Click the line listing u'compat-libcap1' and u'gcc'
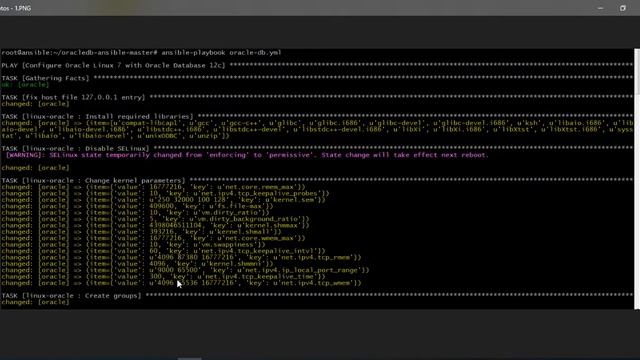Screen dimensions: 640x360 317,123
